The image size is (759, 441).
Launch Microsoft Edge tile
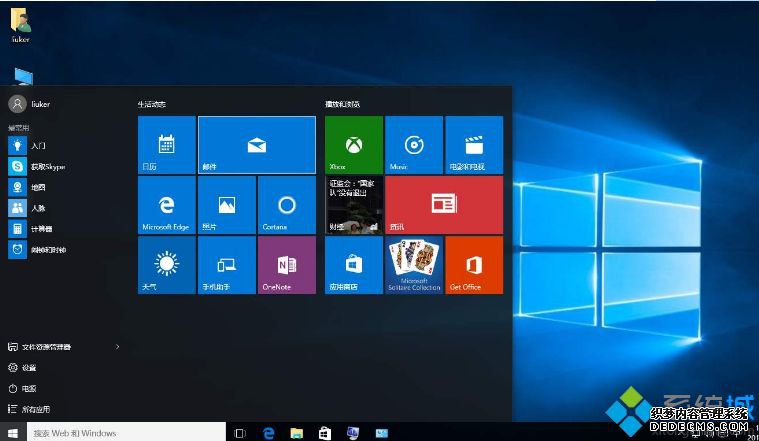click(x=167, y=205)
